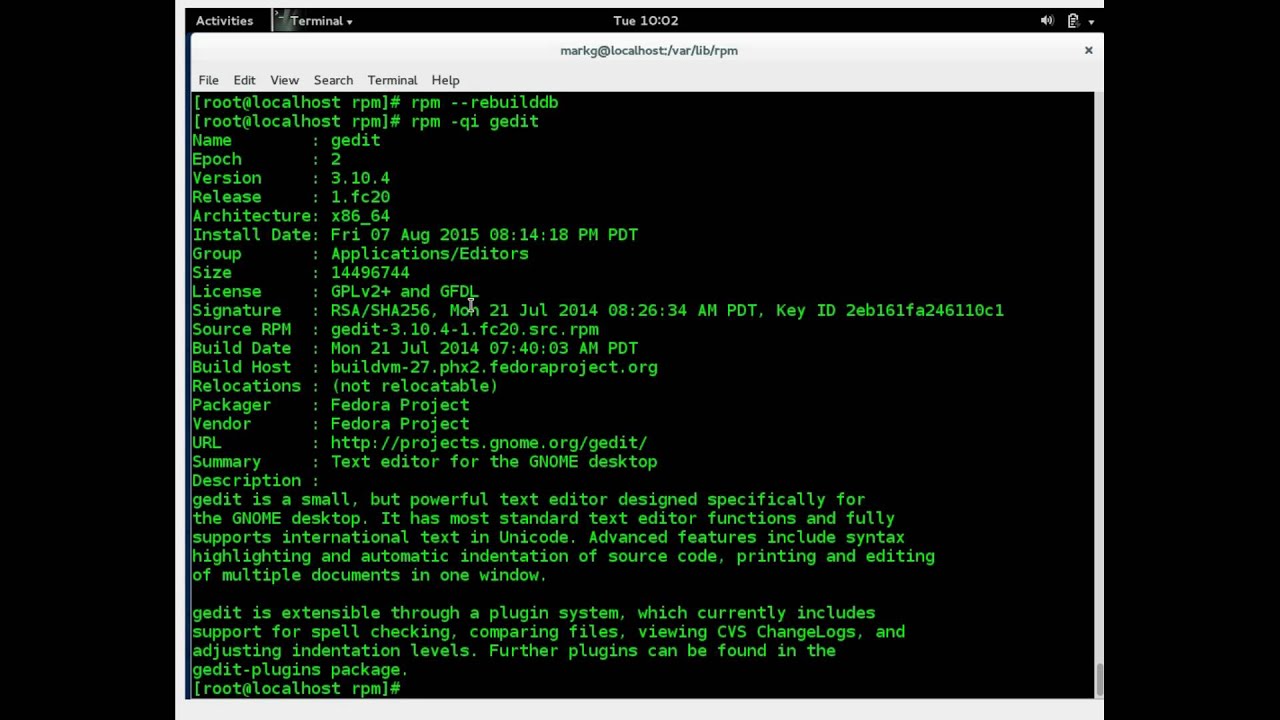
Task: Click the Epoch value 2
Action: pyautogui.click(x=336, y=159)
